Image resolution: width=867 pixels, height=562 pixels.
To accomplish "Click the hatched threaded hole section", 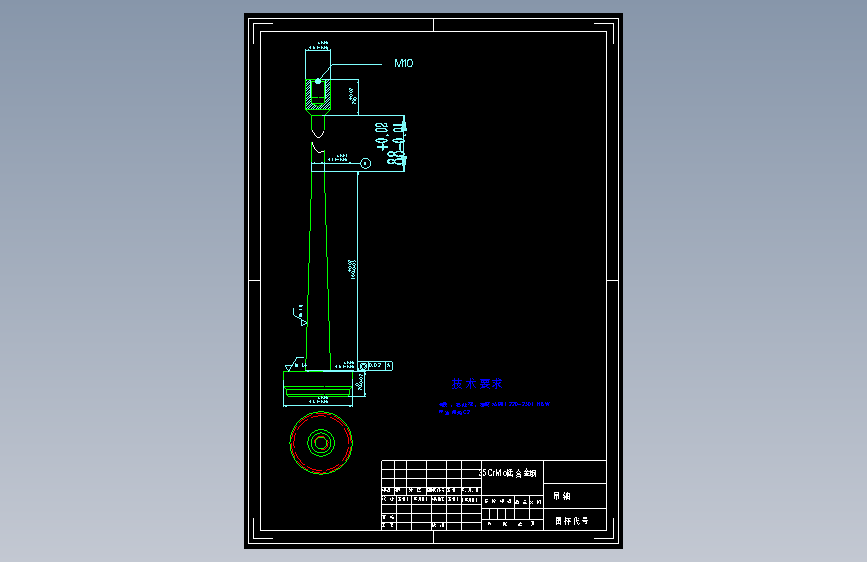I will tap(318, 95).
